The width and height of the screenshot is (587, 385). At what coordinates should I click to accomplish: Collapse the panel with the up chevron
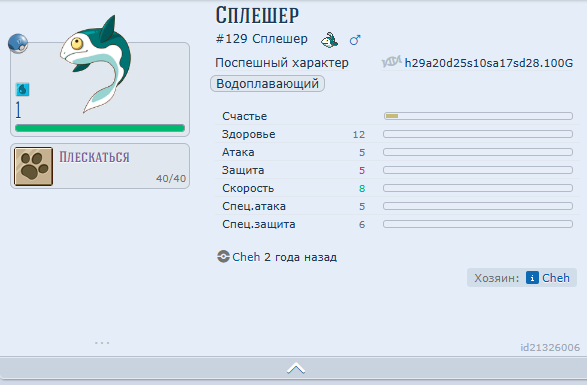(x=296, y=369)
